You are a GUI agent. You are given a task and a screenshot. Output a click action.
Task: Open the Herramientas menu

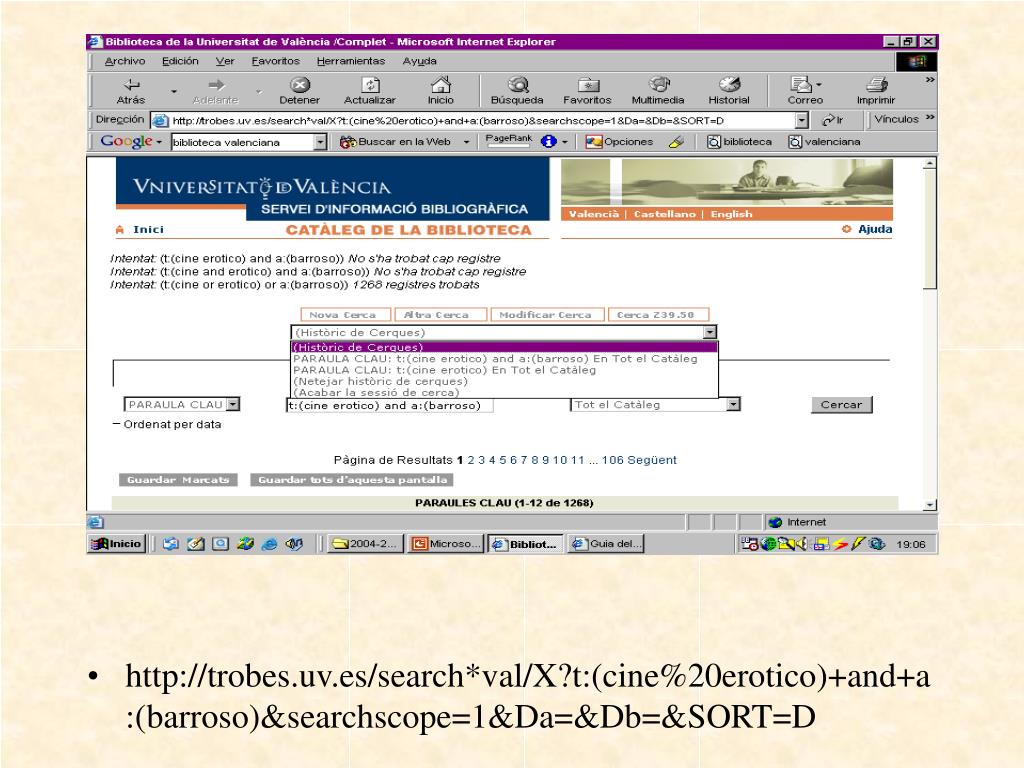coord(351,61)
